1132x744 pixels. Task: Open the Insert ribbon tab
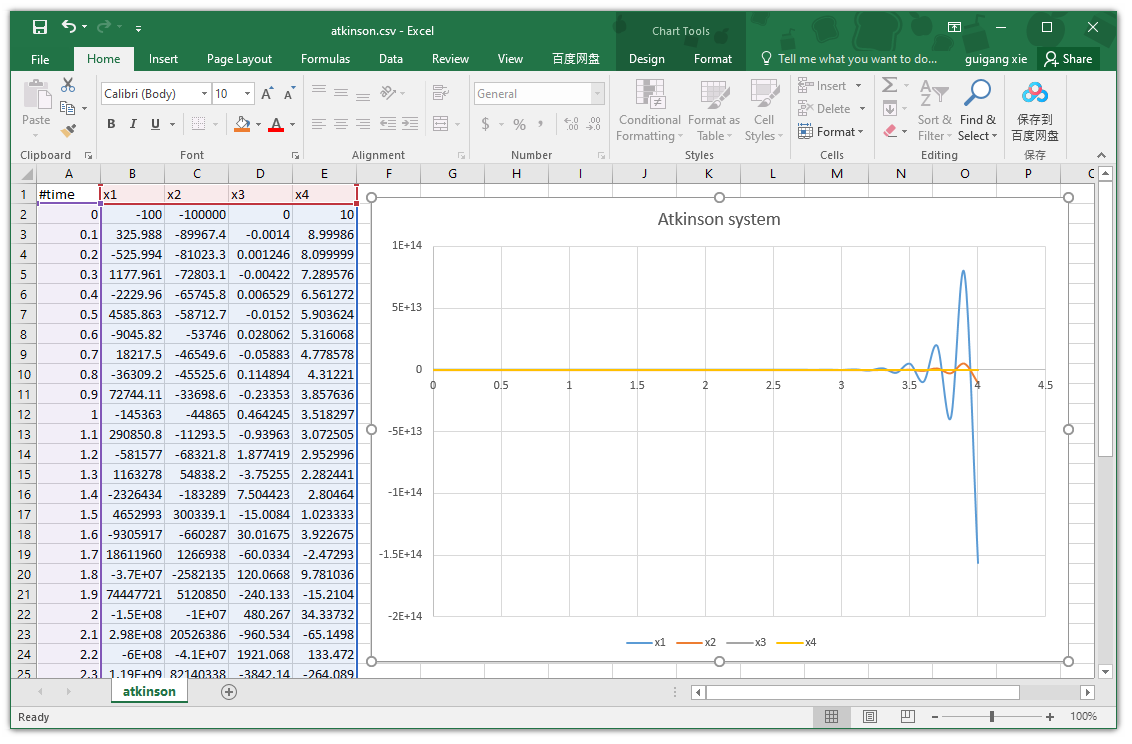tap(163, 59)
